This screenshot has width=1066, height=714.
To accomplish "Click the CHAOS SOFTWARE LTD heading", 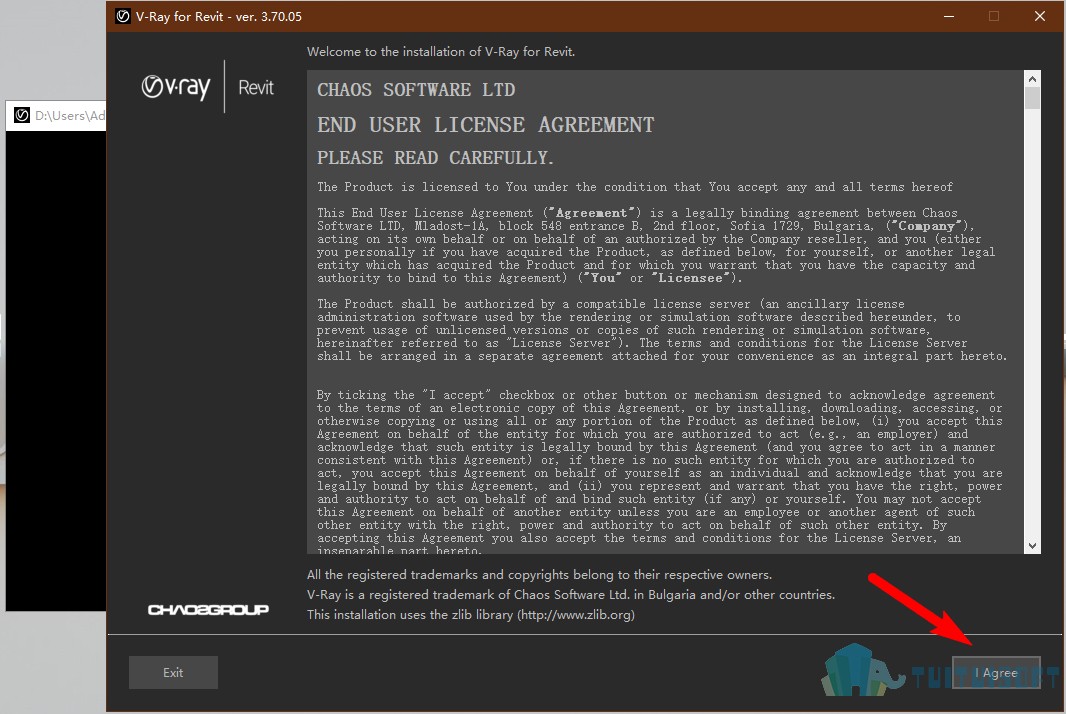I will pyautogui.click(x=416, y=90).
